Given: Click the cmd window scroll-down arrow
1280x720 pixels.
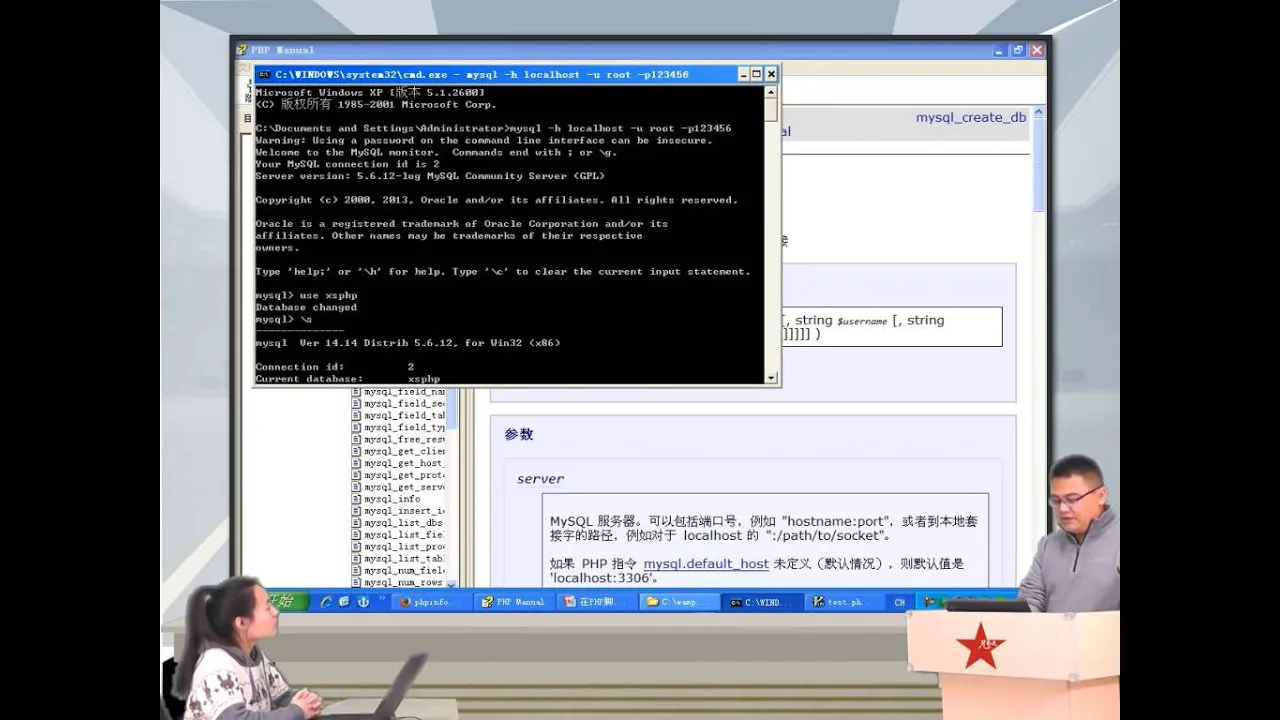Looking at the screenshot, I should [771, 378].
